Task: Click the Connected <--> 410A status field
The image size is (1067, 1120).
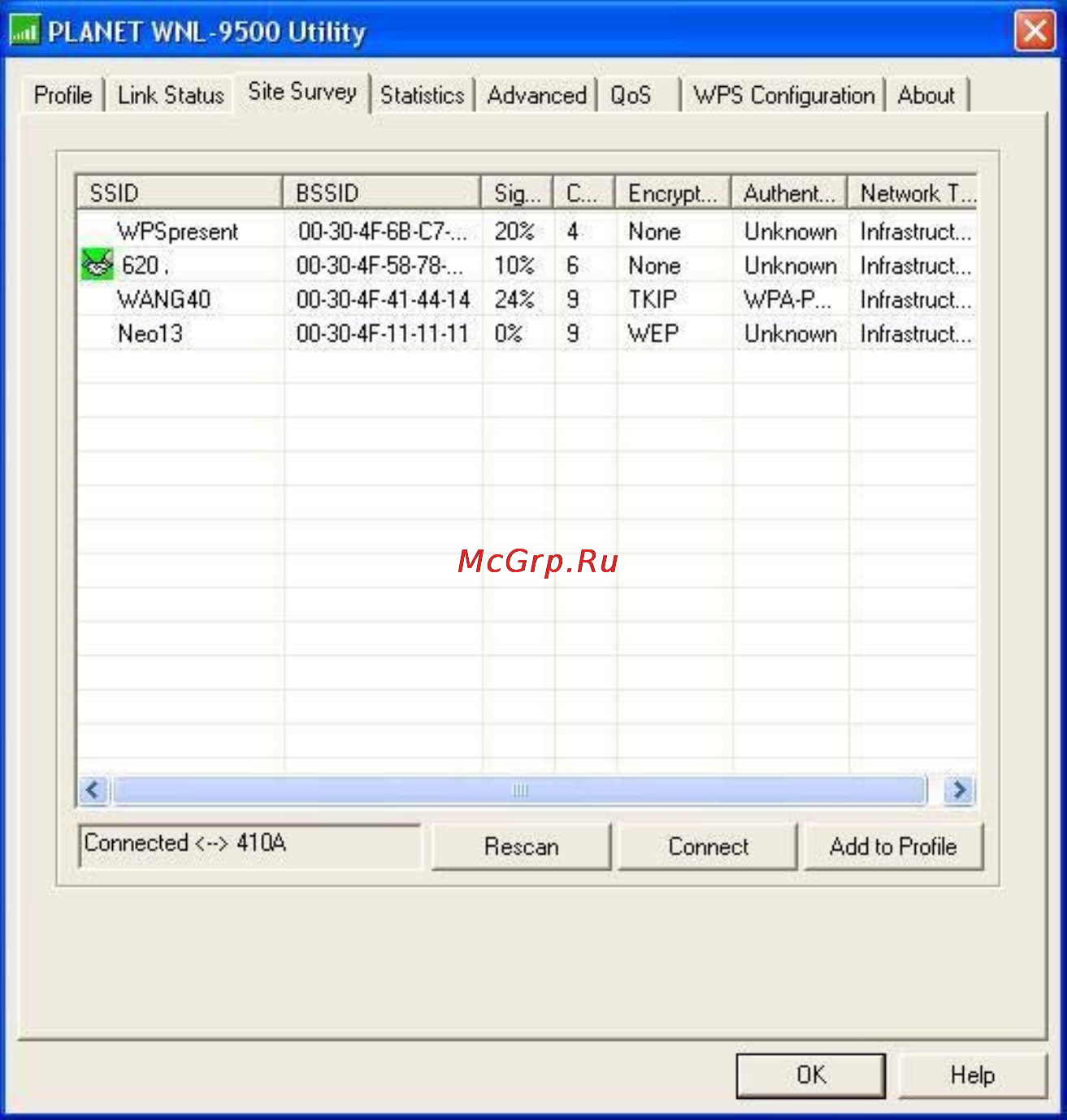Action: point(250,845)
